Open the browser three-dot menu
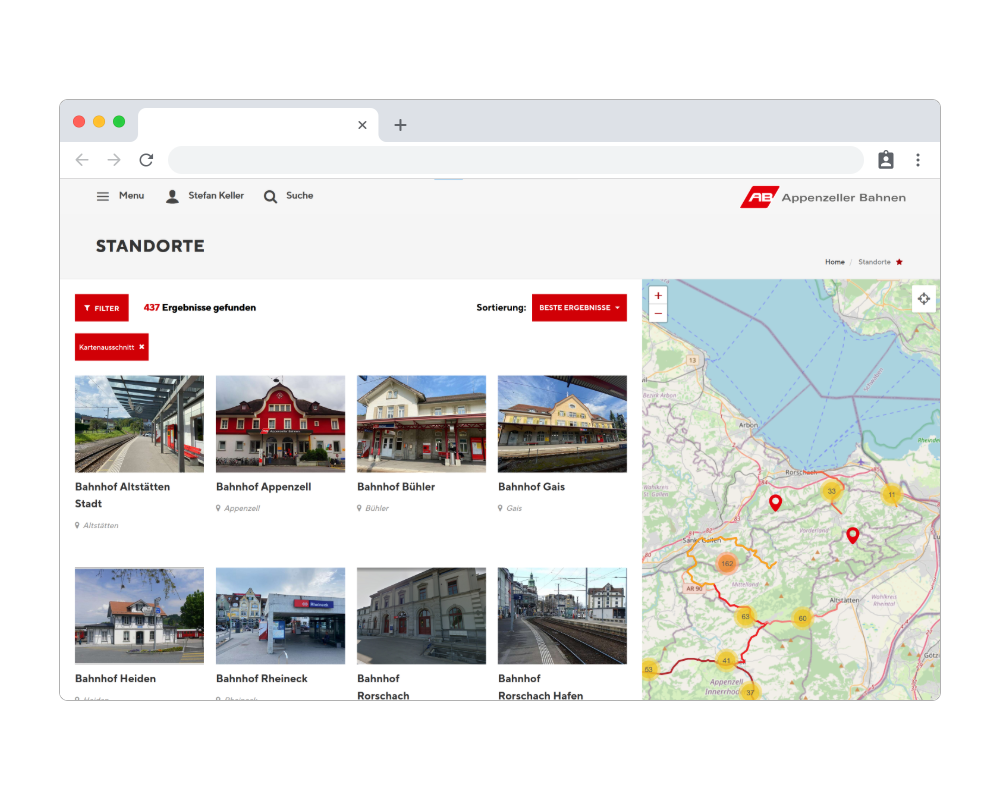Viewport: 1000px width, 800px height. 918,160
